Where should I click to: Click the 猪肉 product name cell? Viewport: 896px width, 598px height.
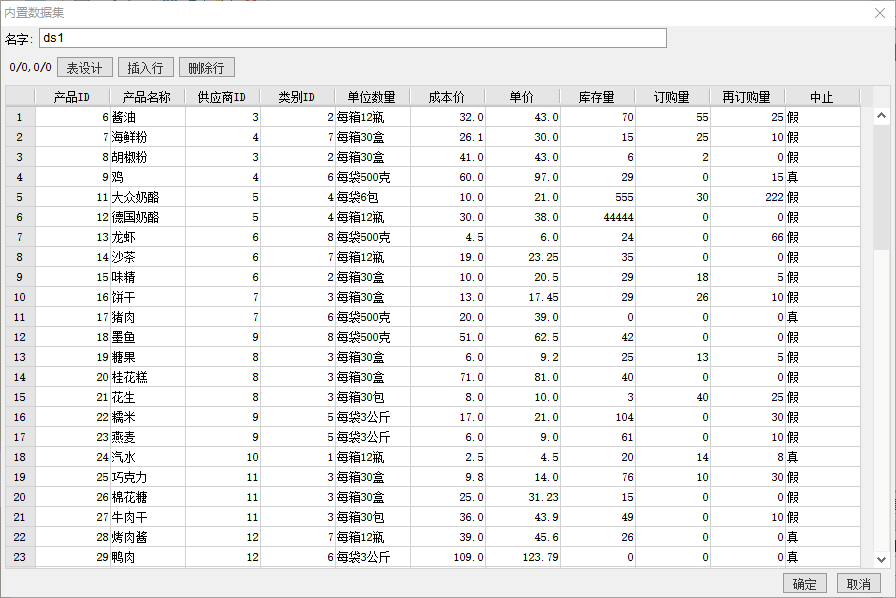(147, 317)
